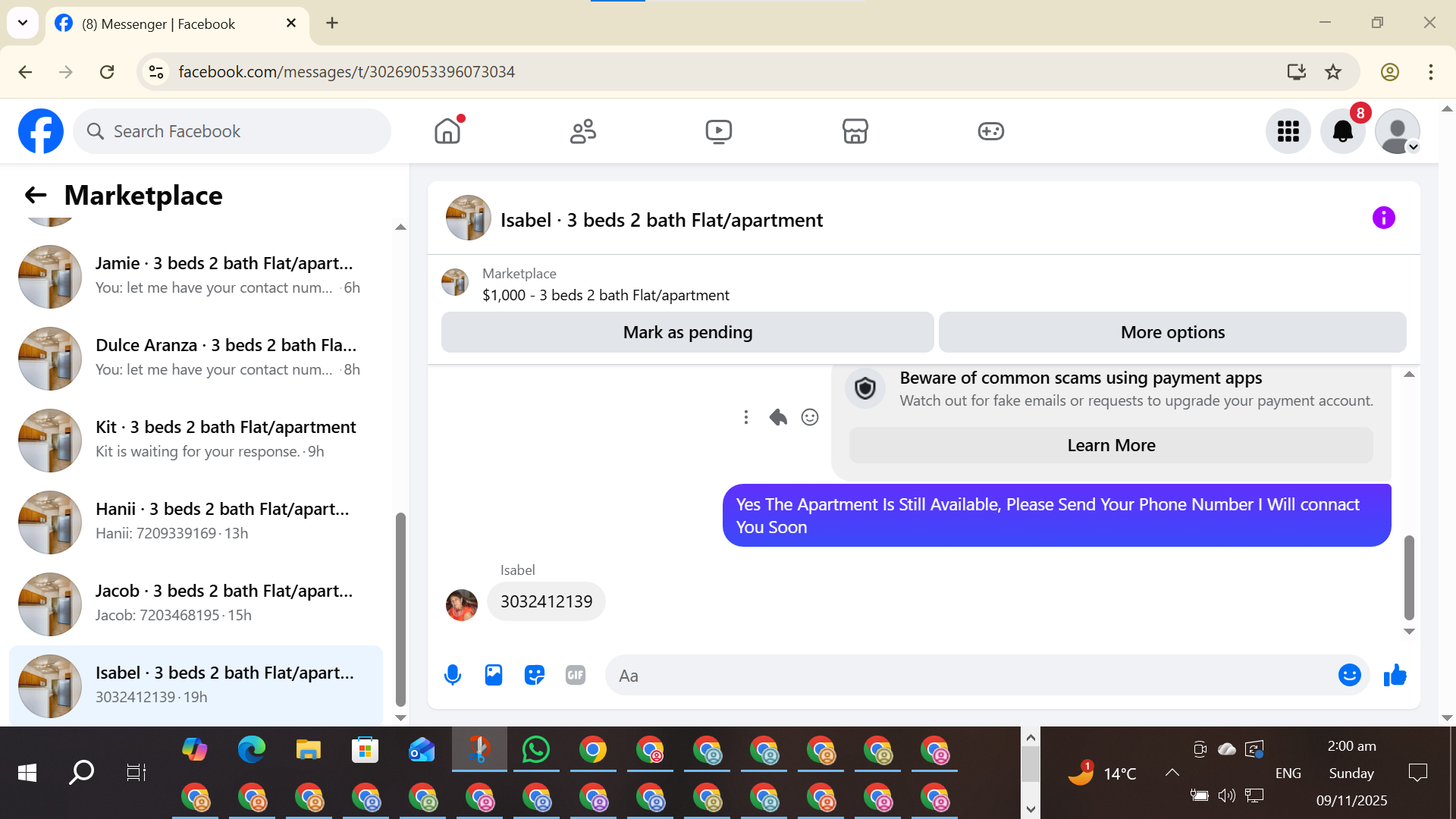Open emoji picker in message box
Screen dimensions: 1456x819
click(1349, 675)
